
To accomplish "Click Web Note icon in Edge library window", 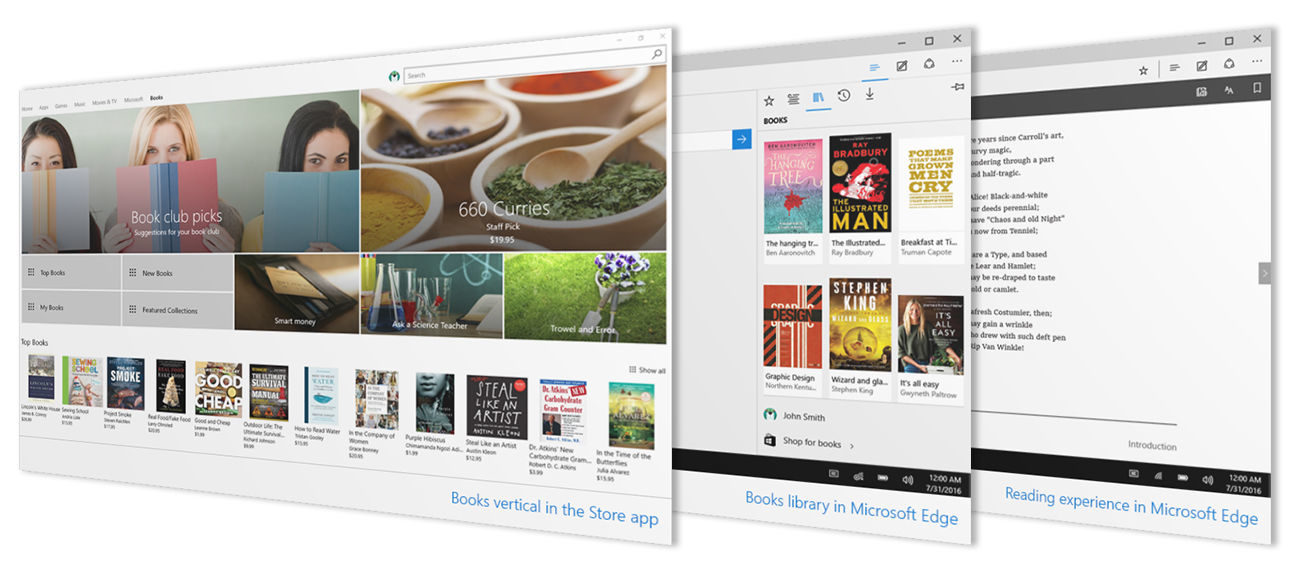I will 902,66.
